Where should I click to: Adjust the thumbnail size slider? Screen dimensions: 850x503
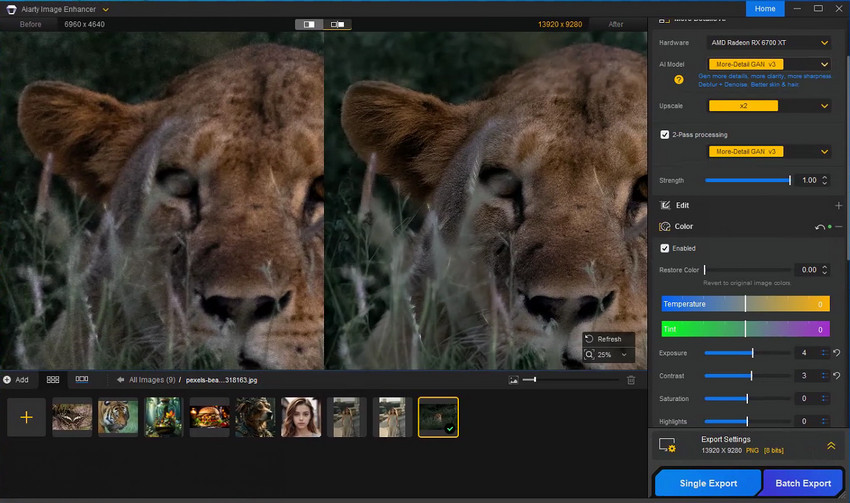tap(569, 380)
